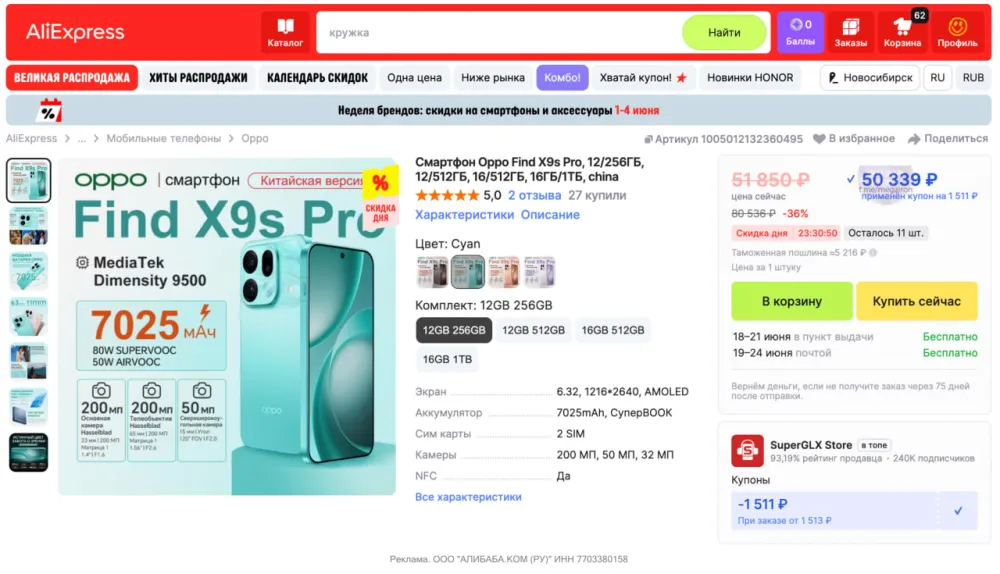Choose the first color variant swatch
Image resolution: width=1000 pixels, height=574 pixels.
432,272
